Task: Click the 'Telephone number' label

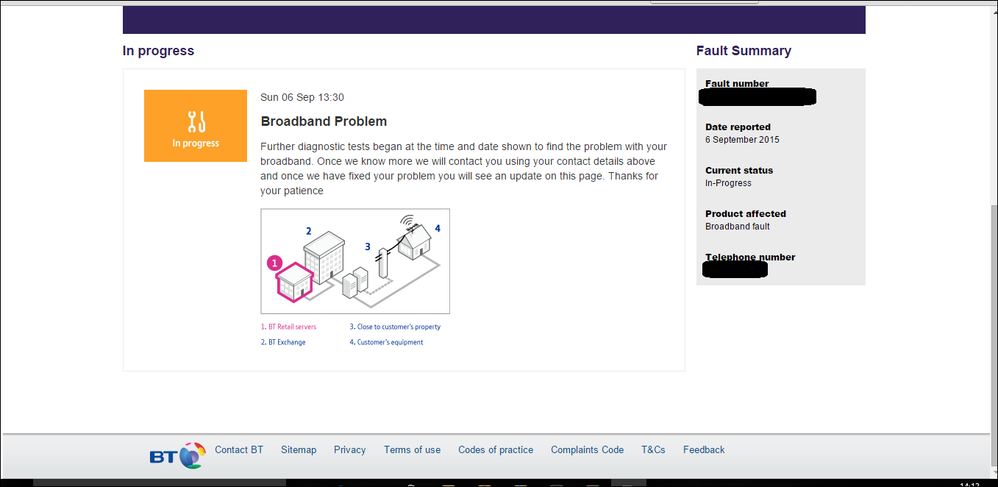Action: pos(750,257)
